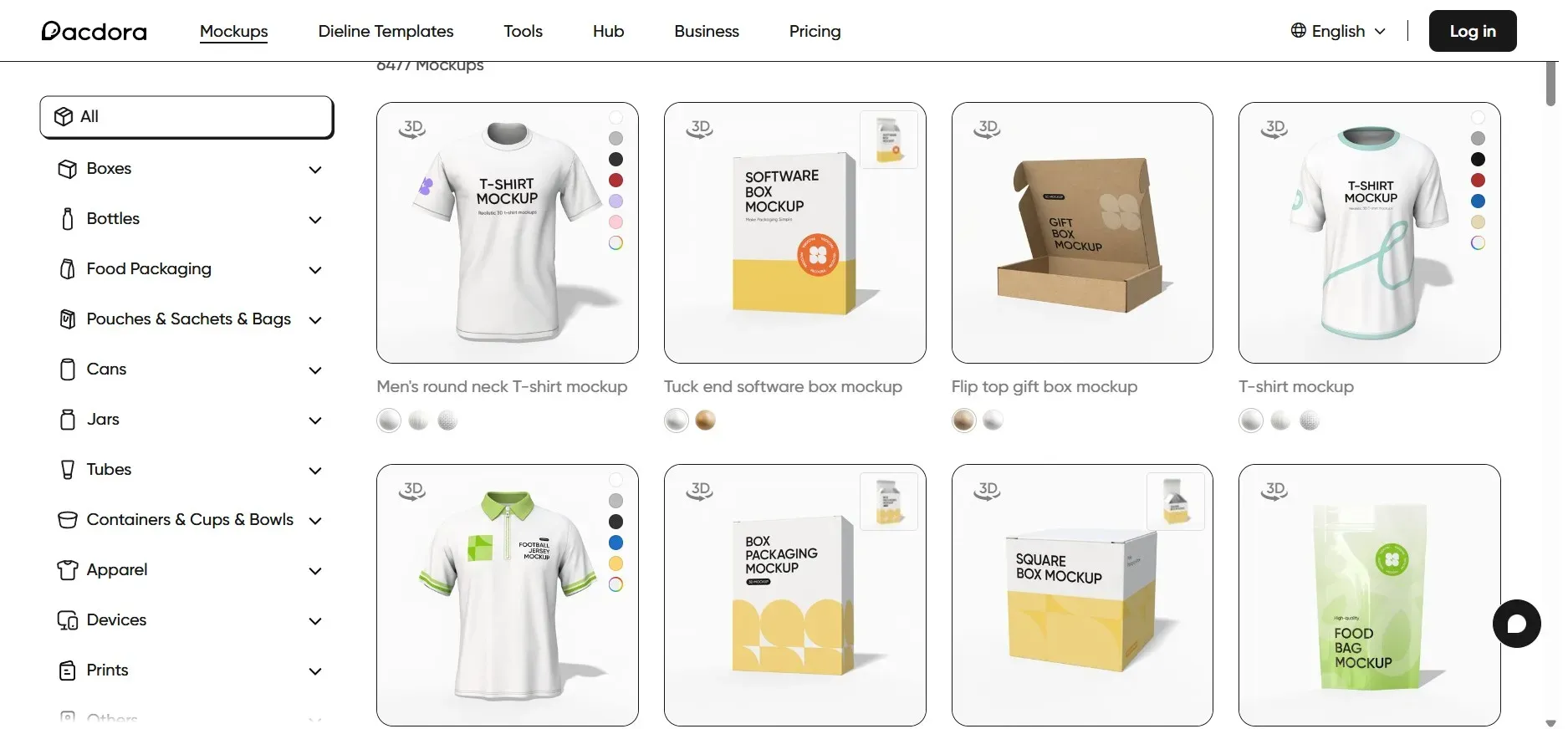
Task: Expand the Boxes category
Action: 315,170
